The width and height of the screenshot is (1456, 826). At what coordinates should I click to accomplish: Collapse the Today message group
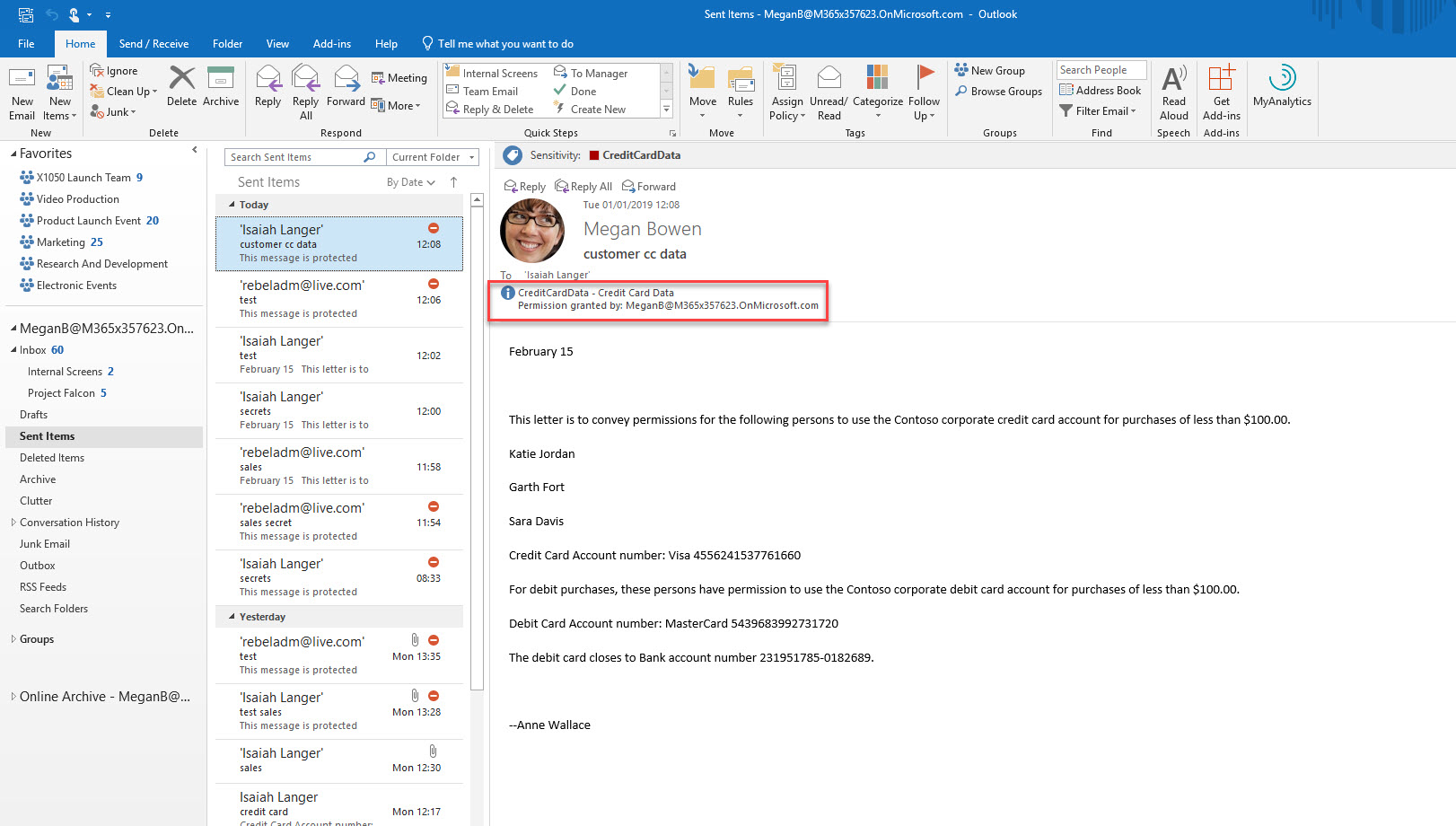pyautogui.click(x=232, y=205)
